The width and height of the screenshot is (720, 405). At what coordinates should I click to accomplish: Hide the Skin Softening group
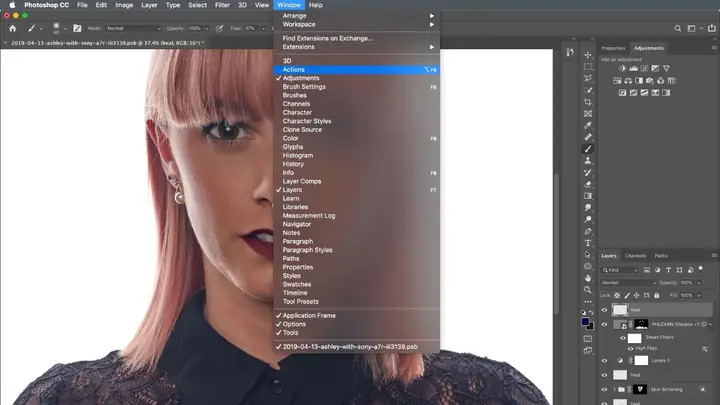coord(604,389)
